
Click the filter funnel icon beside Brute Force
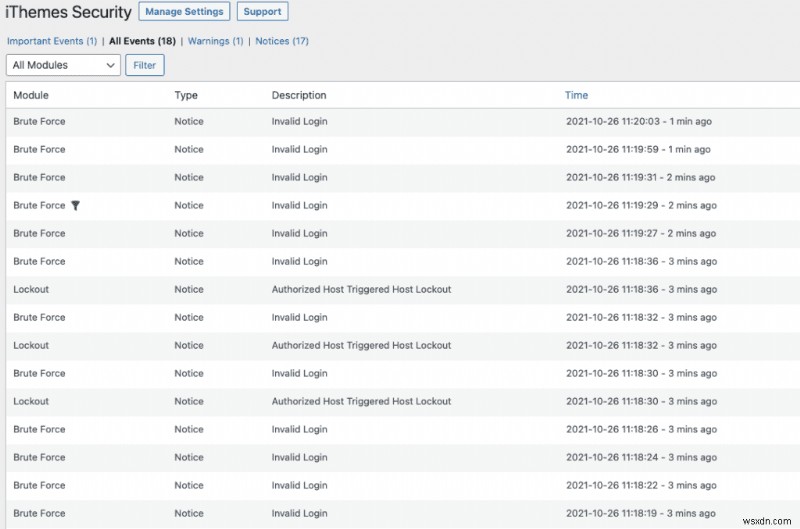pos(75,205)
